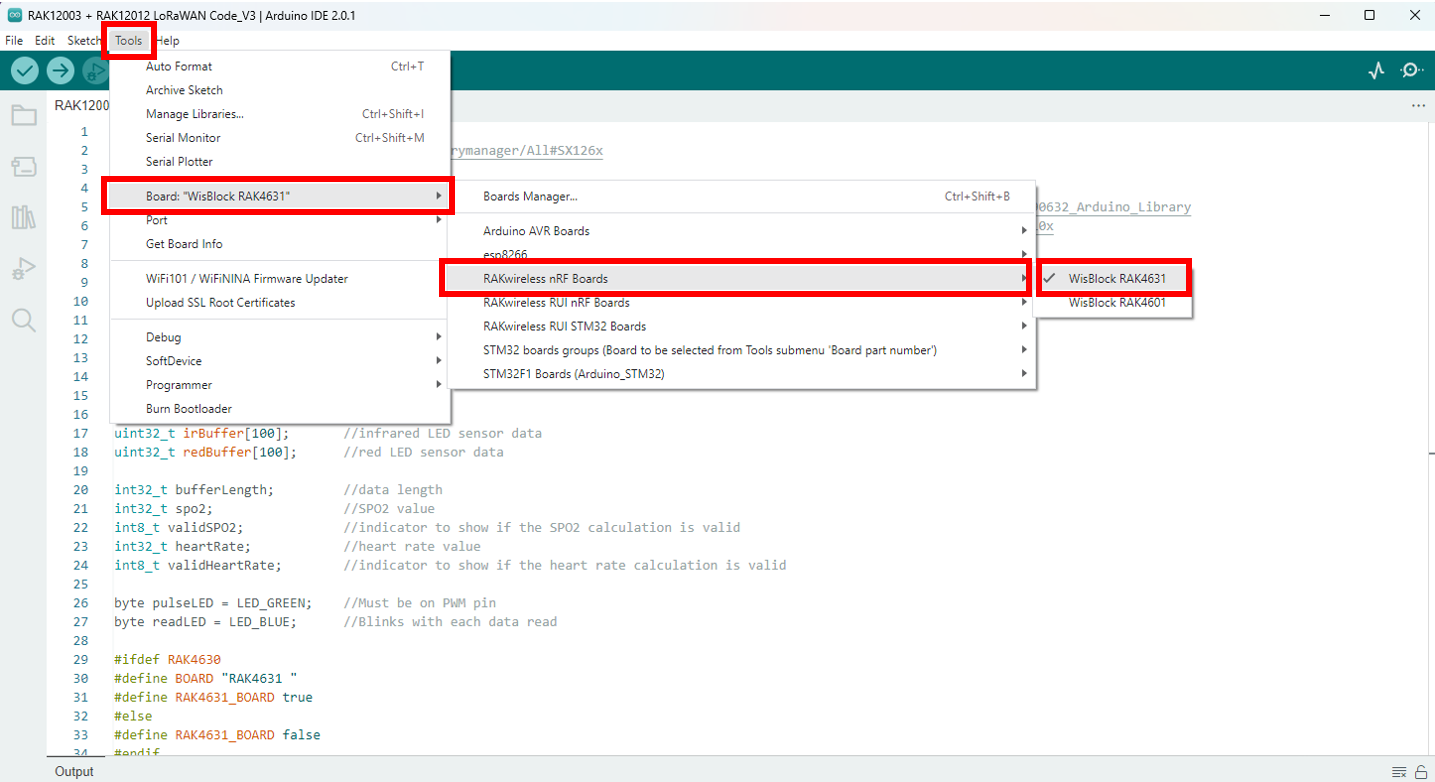The height and width of the screenshot is (782, 1435).
Task: Open the Boards Manager sidebar icon
Action: click(x=23, y=167)
